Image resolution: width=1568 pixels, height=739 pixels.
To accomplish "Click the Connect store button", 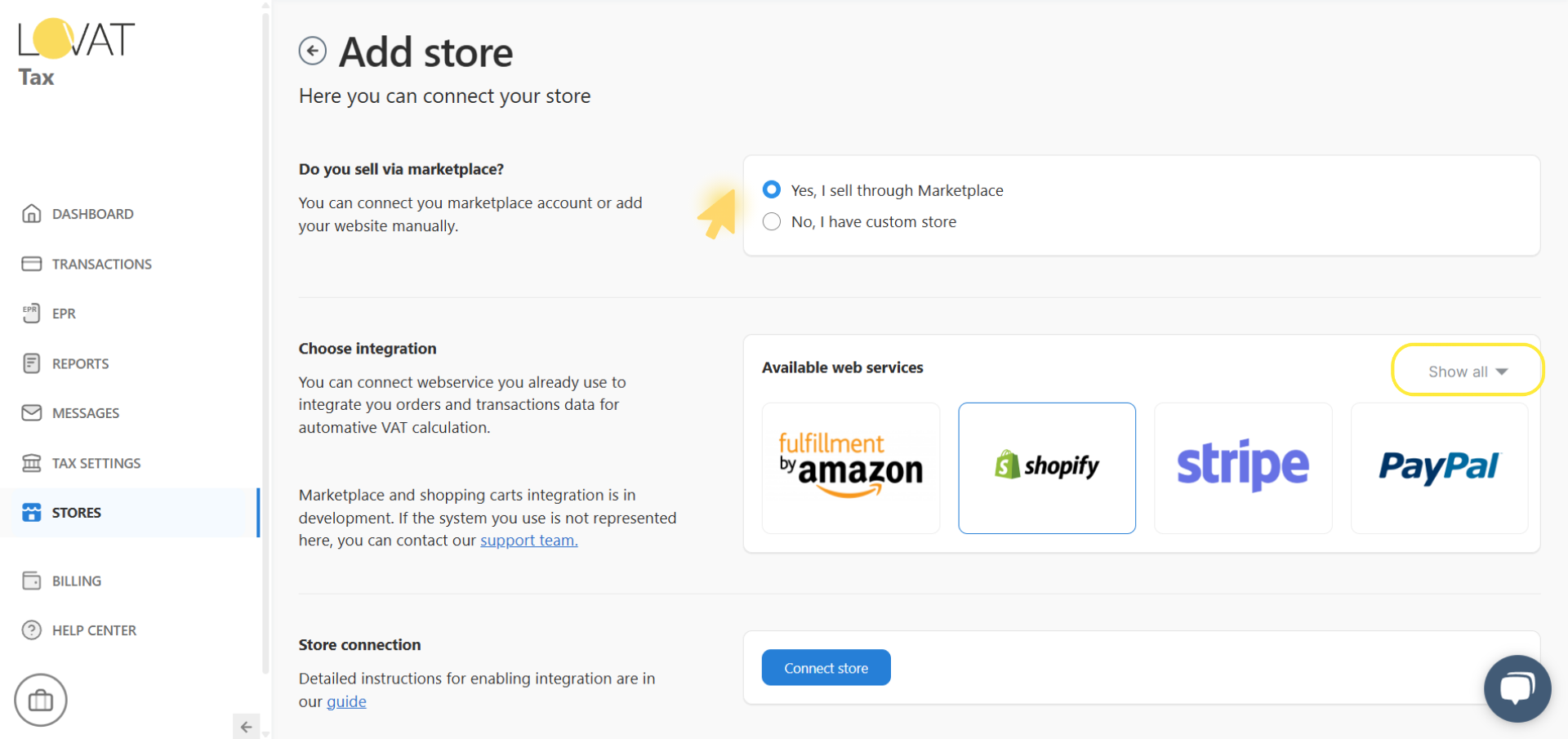I will tap(826, 668).
